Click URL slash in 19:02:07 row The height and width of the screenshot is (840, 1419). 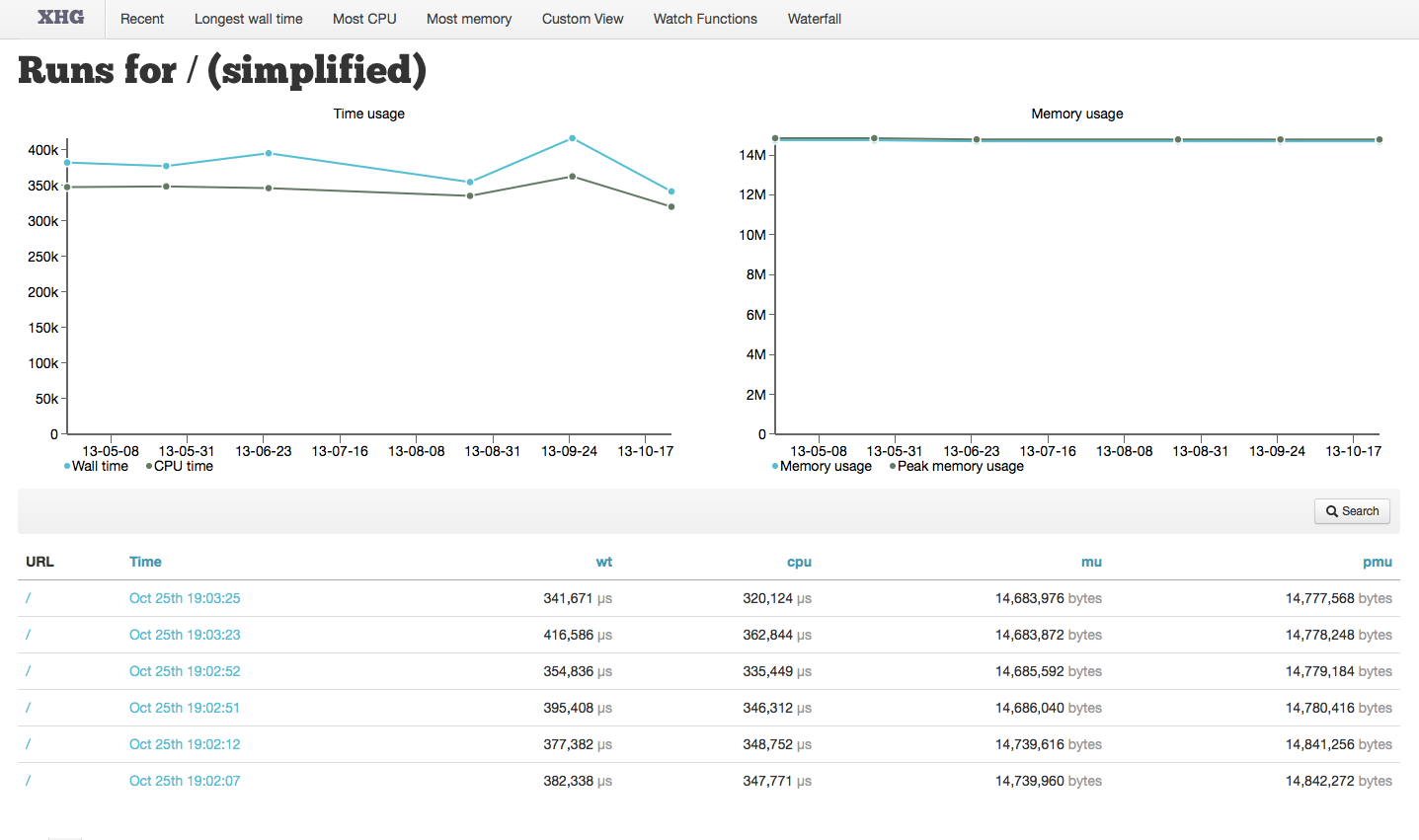(x=28, y=781)
